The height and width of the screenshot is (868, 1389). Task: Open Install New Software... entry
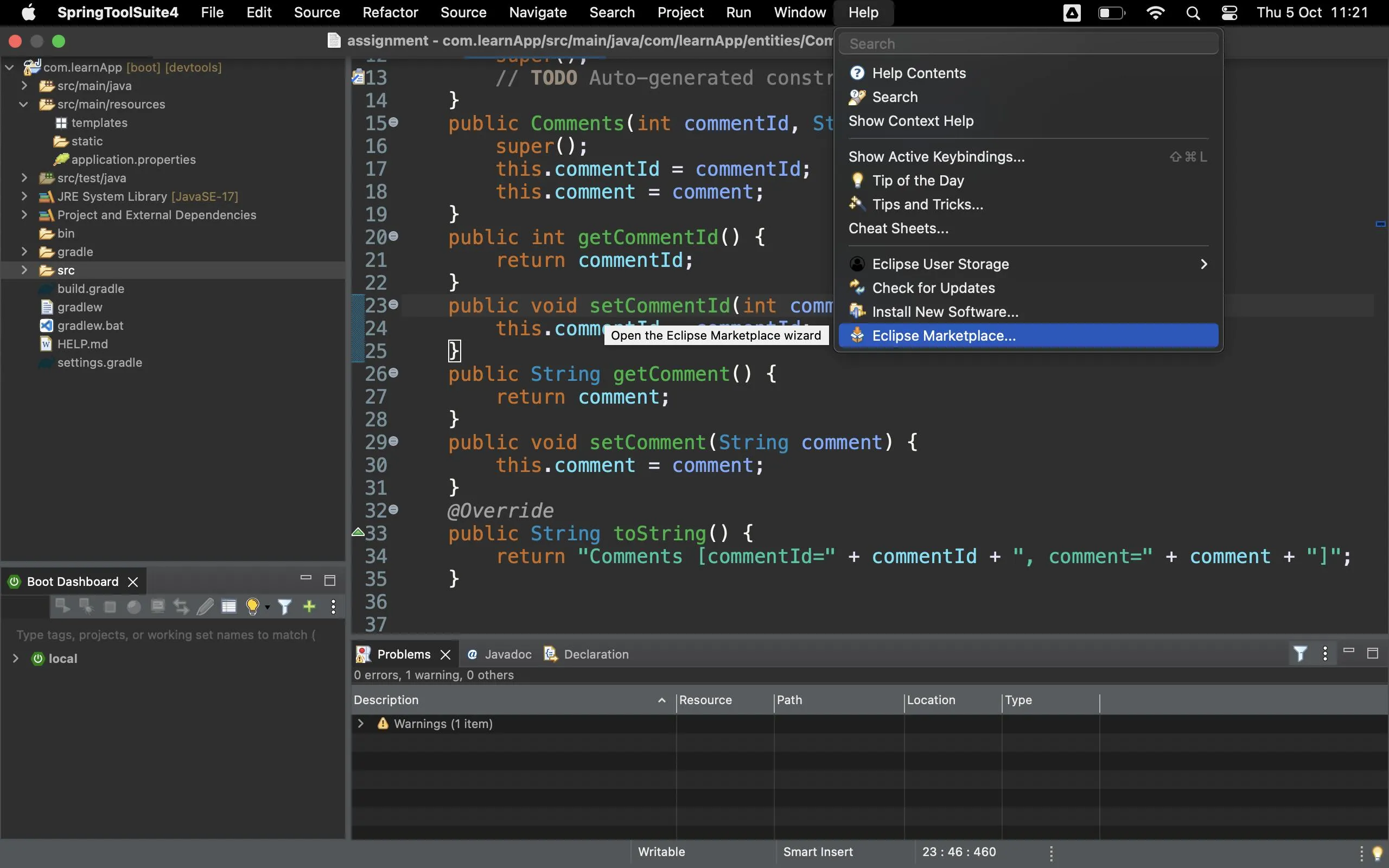point(945,312)
